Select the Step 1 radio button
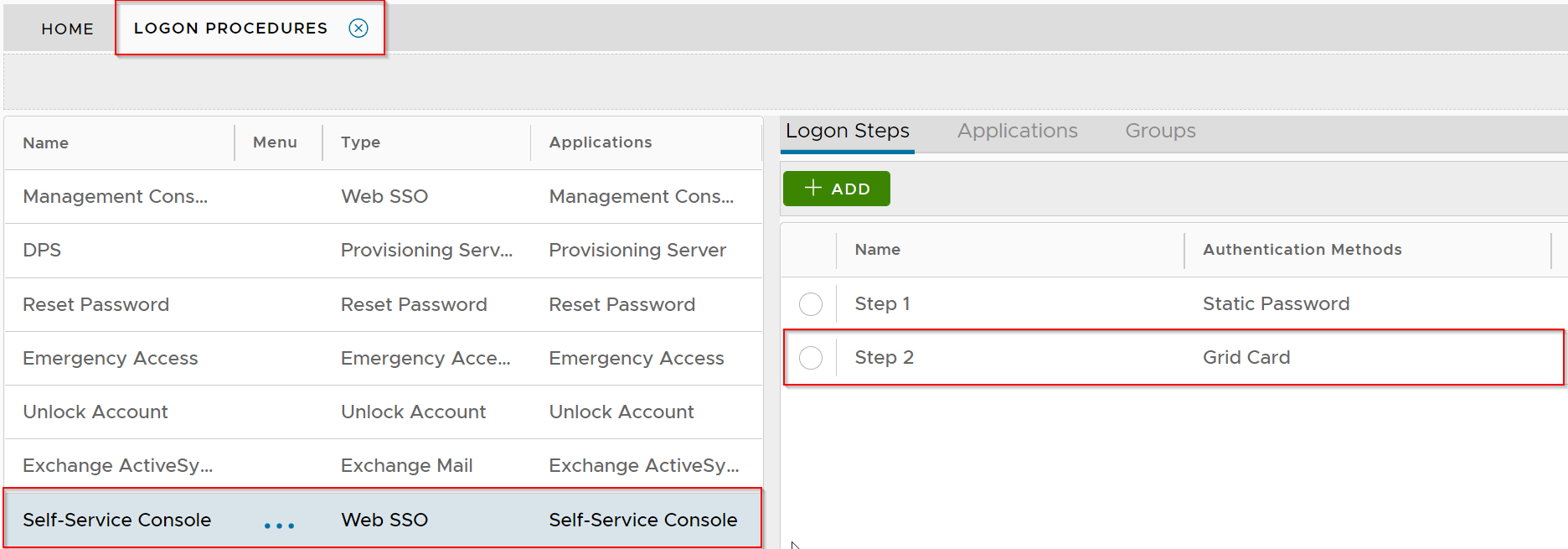1568x549 pixels. click(x=810, y=304)
